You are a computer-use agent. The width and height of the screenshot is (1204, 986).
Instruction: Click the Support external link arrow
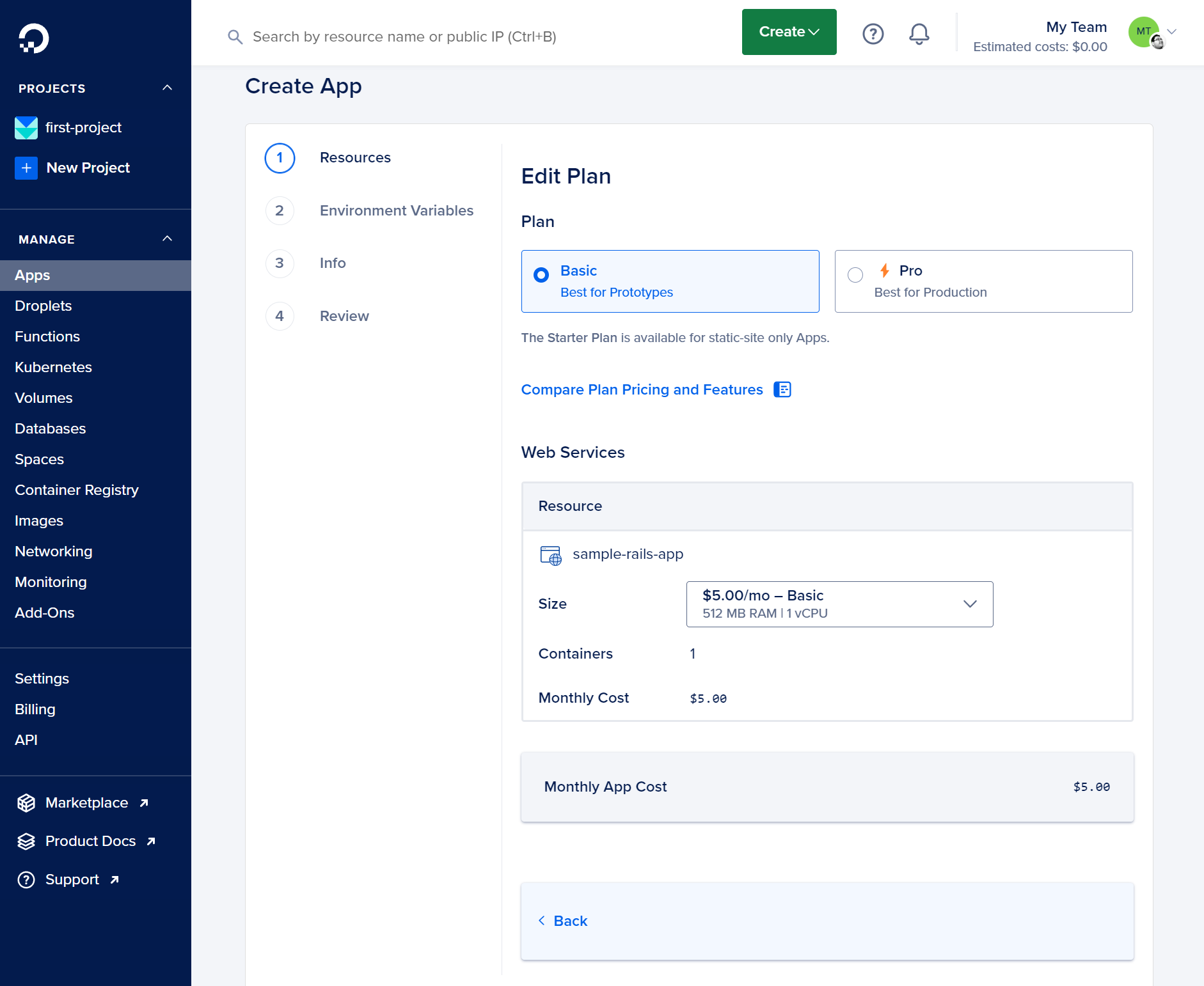click(115, 880)
